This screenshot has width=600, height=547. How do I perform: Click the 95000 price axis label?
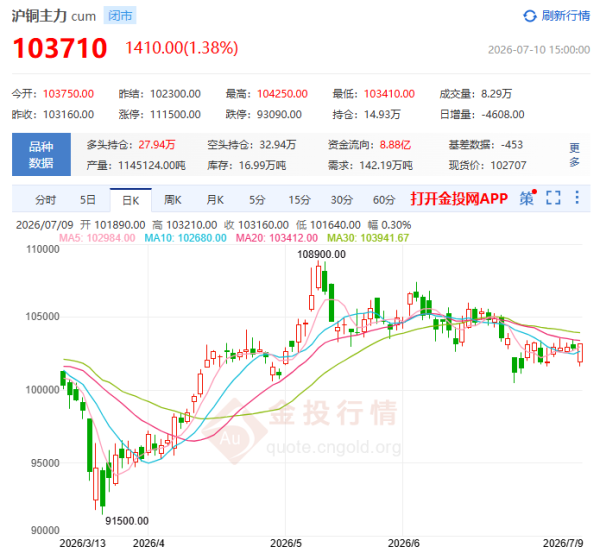[46, 463]
